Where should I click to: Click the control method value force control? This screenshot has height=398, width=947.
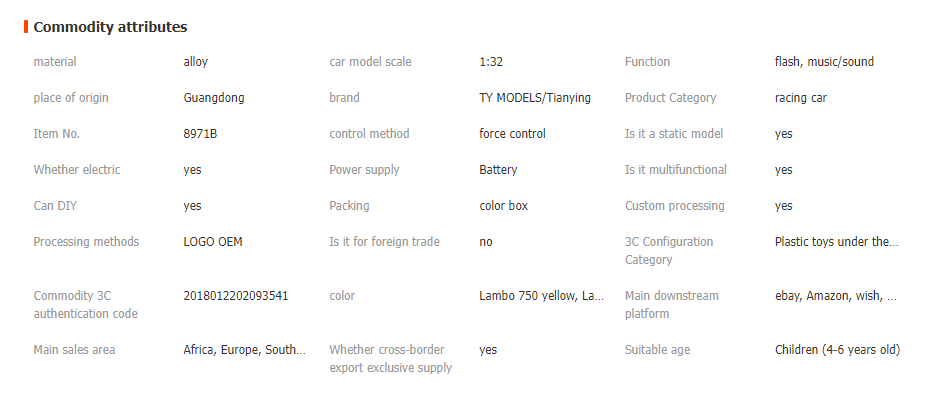coord(512,133)
